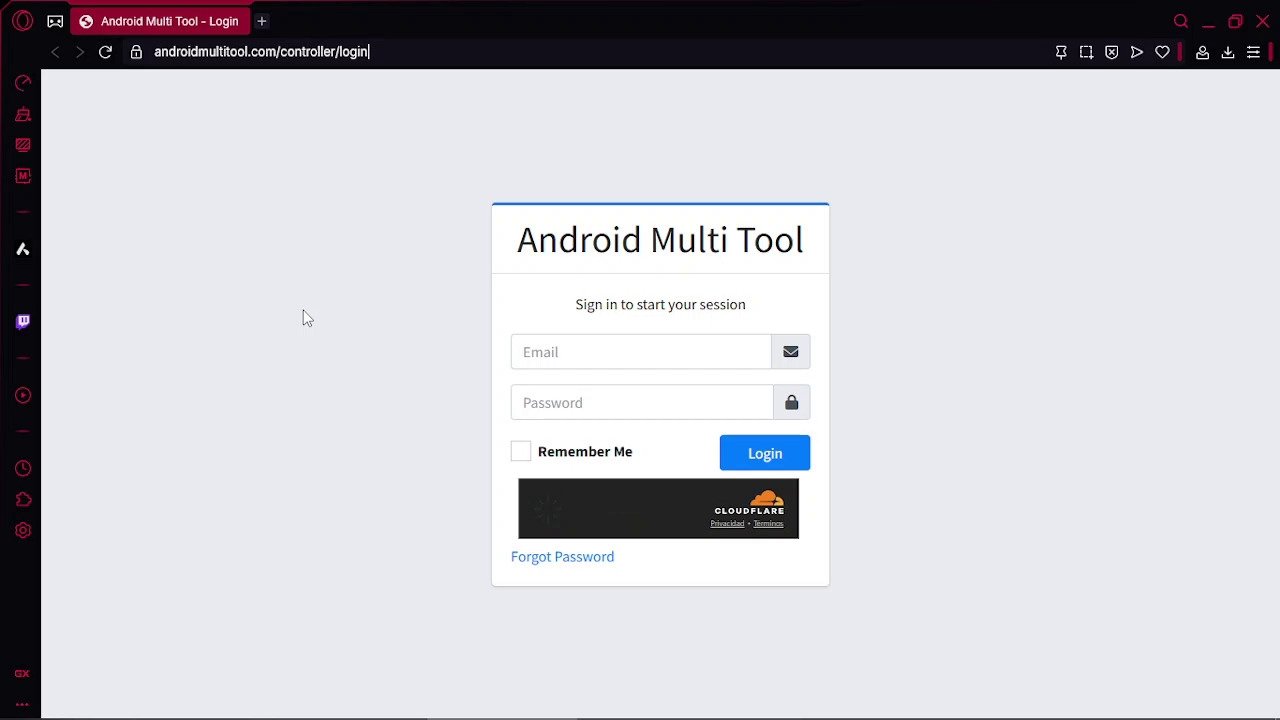Open the M-labeled icon in sidebar

(22, 176)
